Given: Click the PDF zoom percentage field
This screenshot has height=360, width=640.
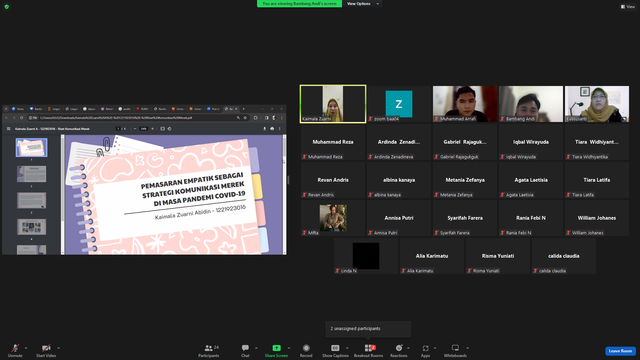Looking at the screenshot, I should point(144,129).
